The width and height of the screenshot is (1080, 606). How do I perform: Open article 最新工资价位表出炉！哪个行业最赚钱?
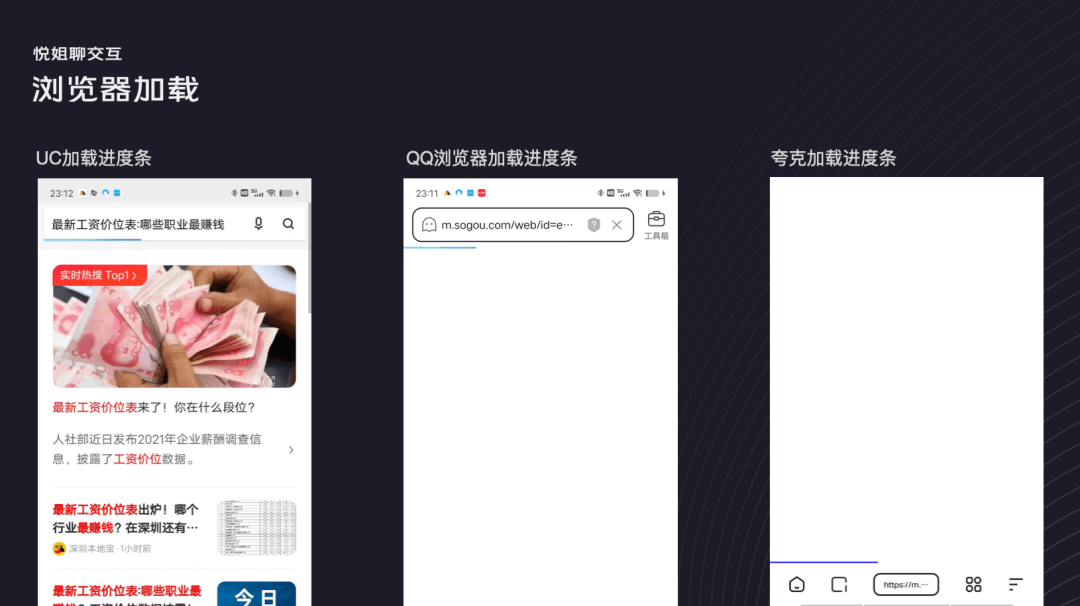(x=126, y=519)
